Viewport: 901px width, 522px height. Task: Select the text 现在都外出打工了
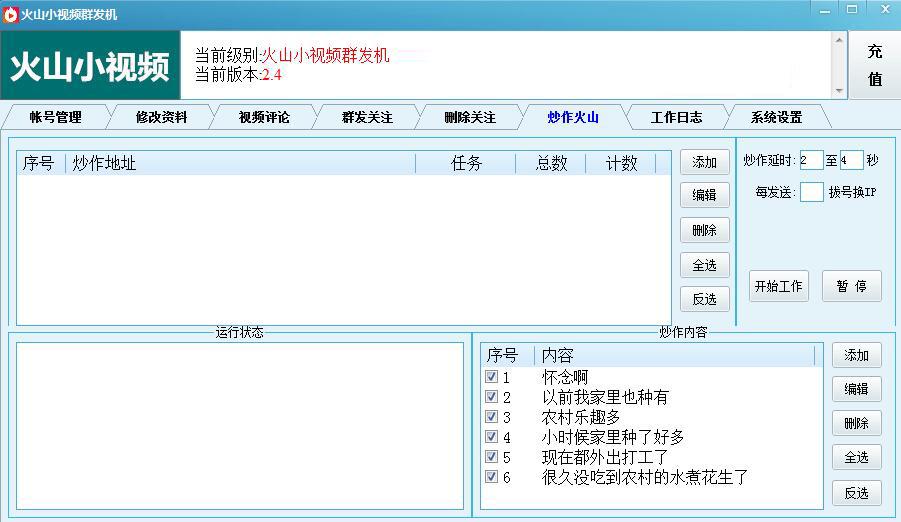click(605, 457)
